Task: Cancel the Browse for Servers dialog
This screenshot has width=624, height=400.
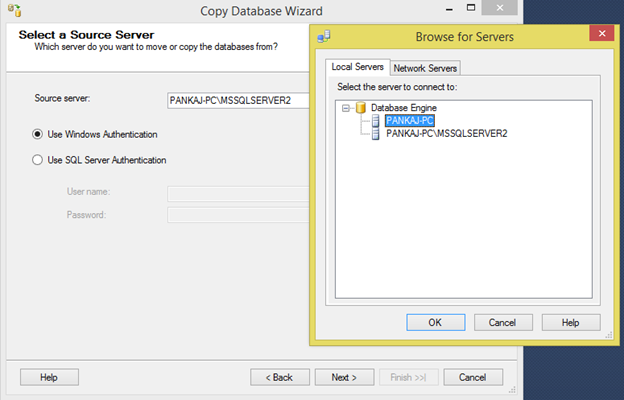Action: 503,322
